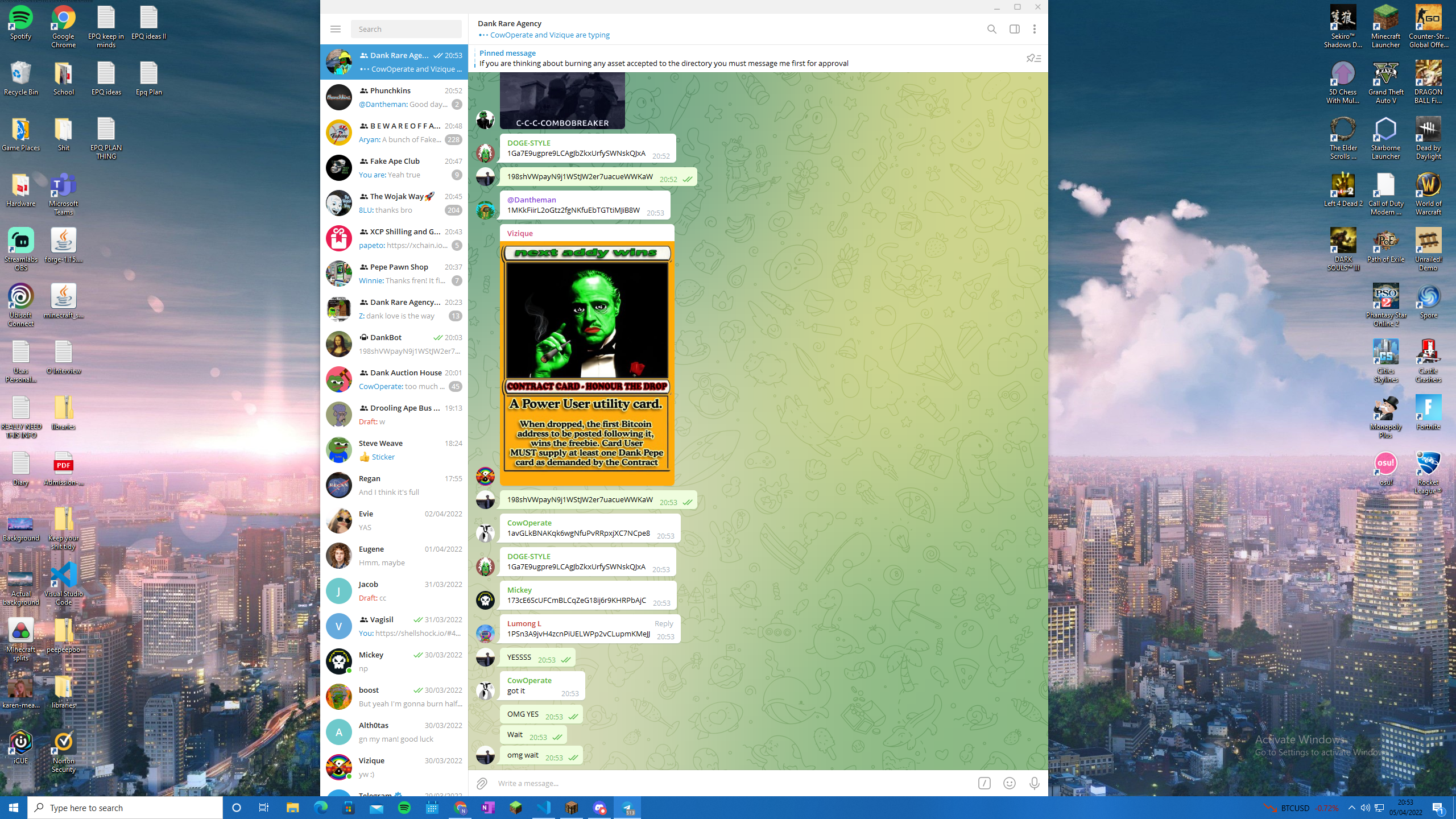The height and width of the screenshot is (819, 1456).
Task: Open chat options three-dot menu
Action: click(x=1035, y=29)
